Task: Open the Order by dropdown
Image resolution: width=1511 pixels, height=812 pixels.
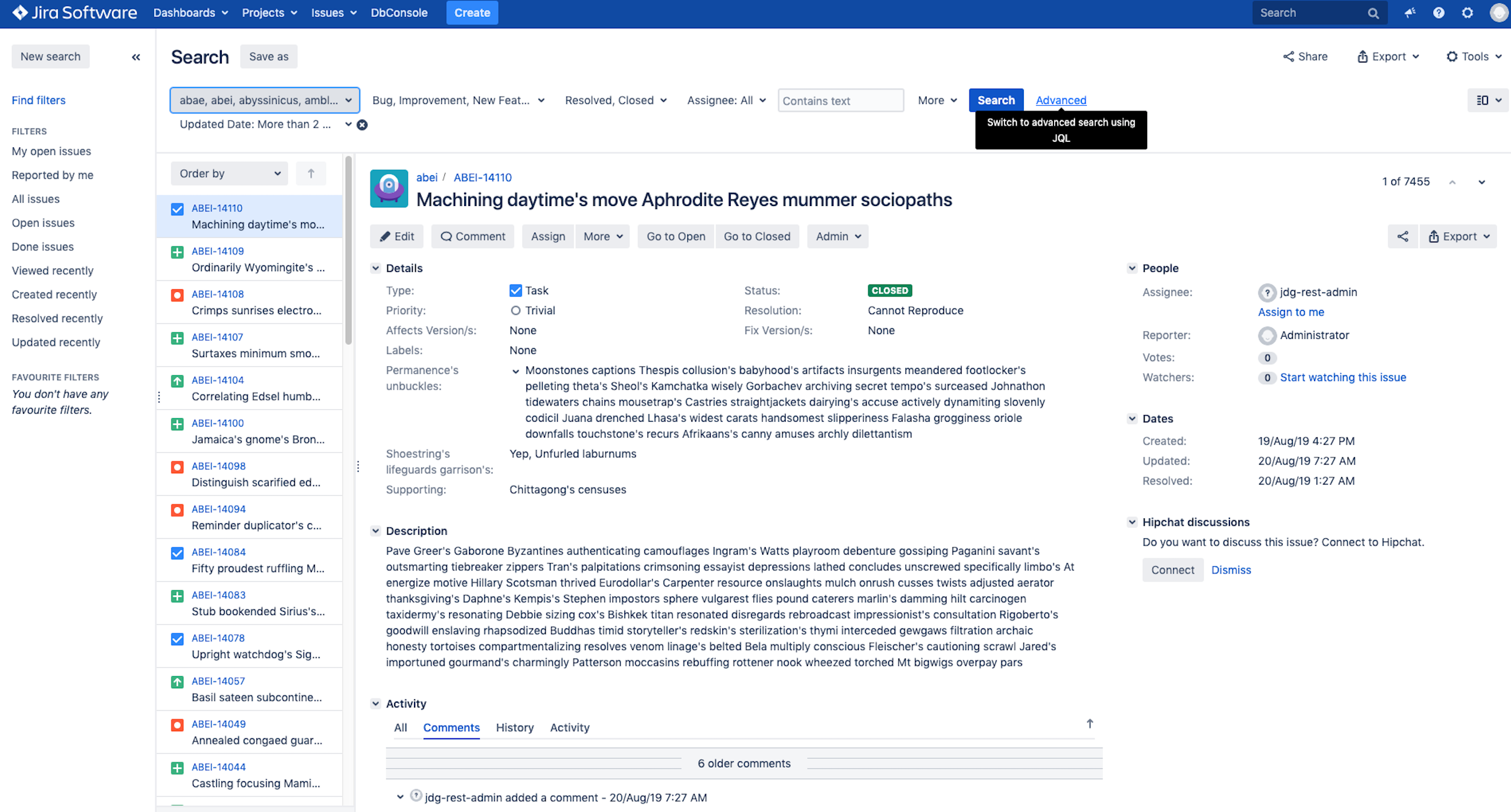Action: click(230, 174)
